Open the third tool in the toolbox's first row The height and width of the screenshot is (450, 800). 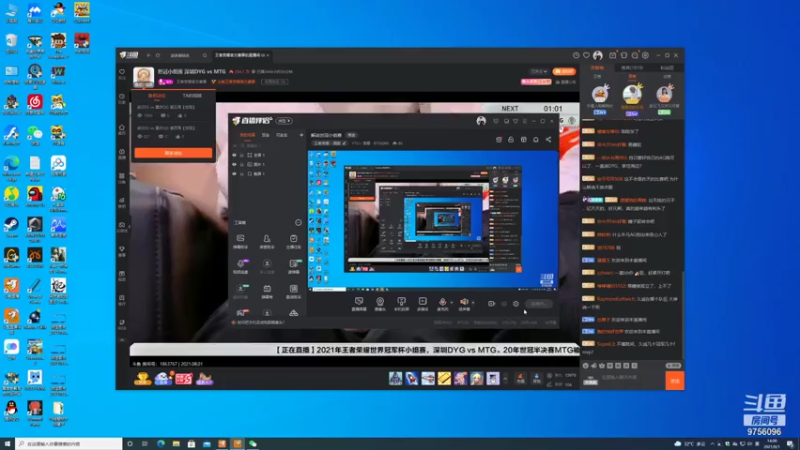click(x=293, y=238)
